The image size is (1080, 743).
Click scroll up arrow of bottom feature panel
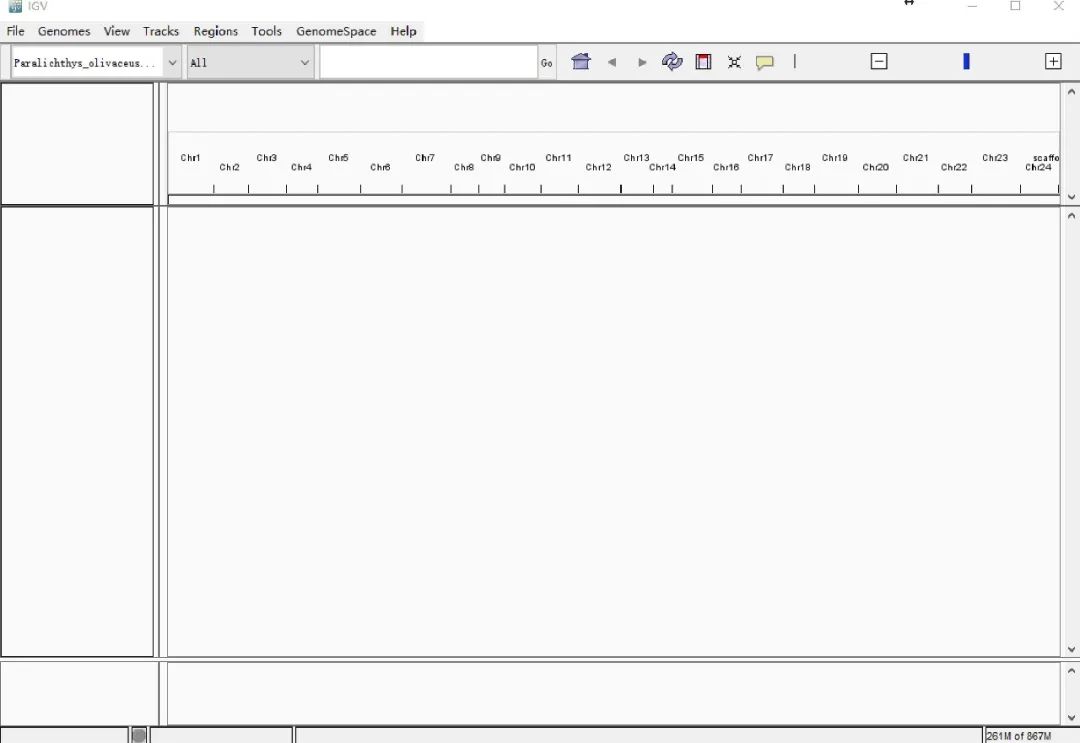tap(1071, 670)
